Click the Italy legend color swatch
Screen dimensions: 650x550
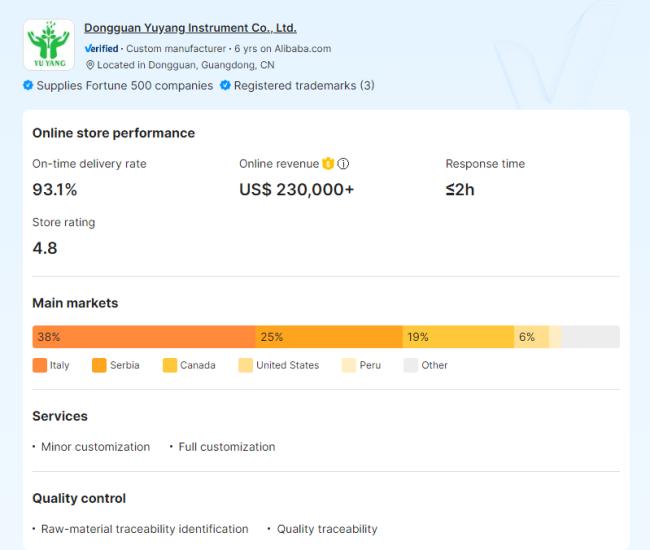[39, 365]
